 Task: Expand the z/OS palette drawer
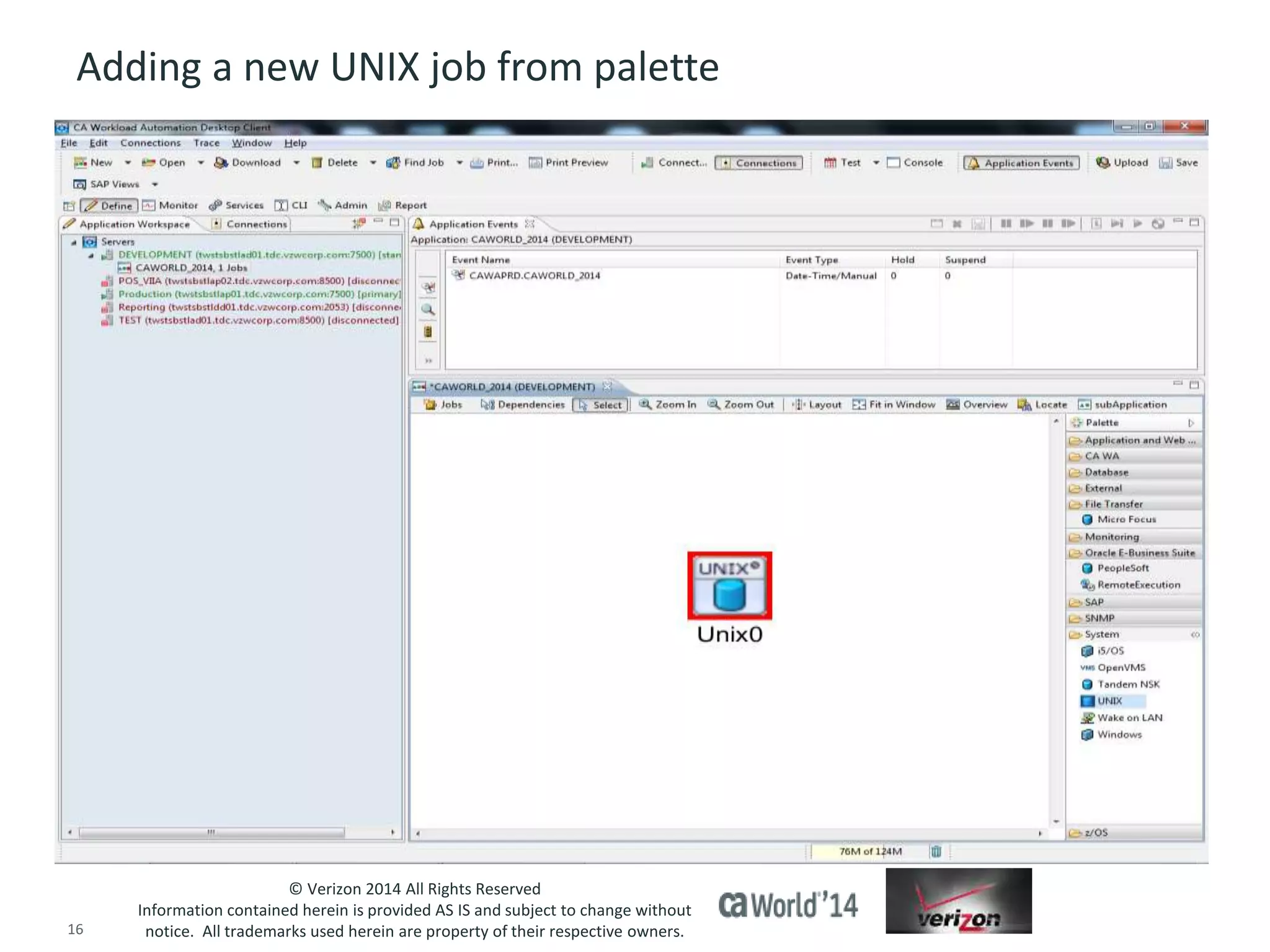[x=1134, y=832]
